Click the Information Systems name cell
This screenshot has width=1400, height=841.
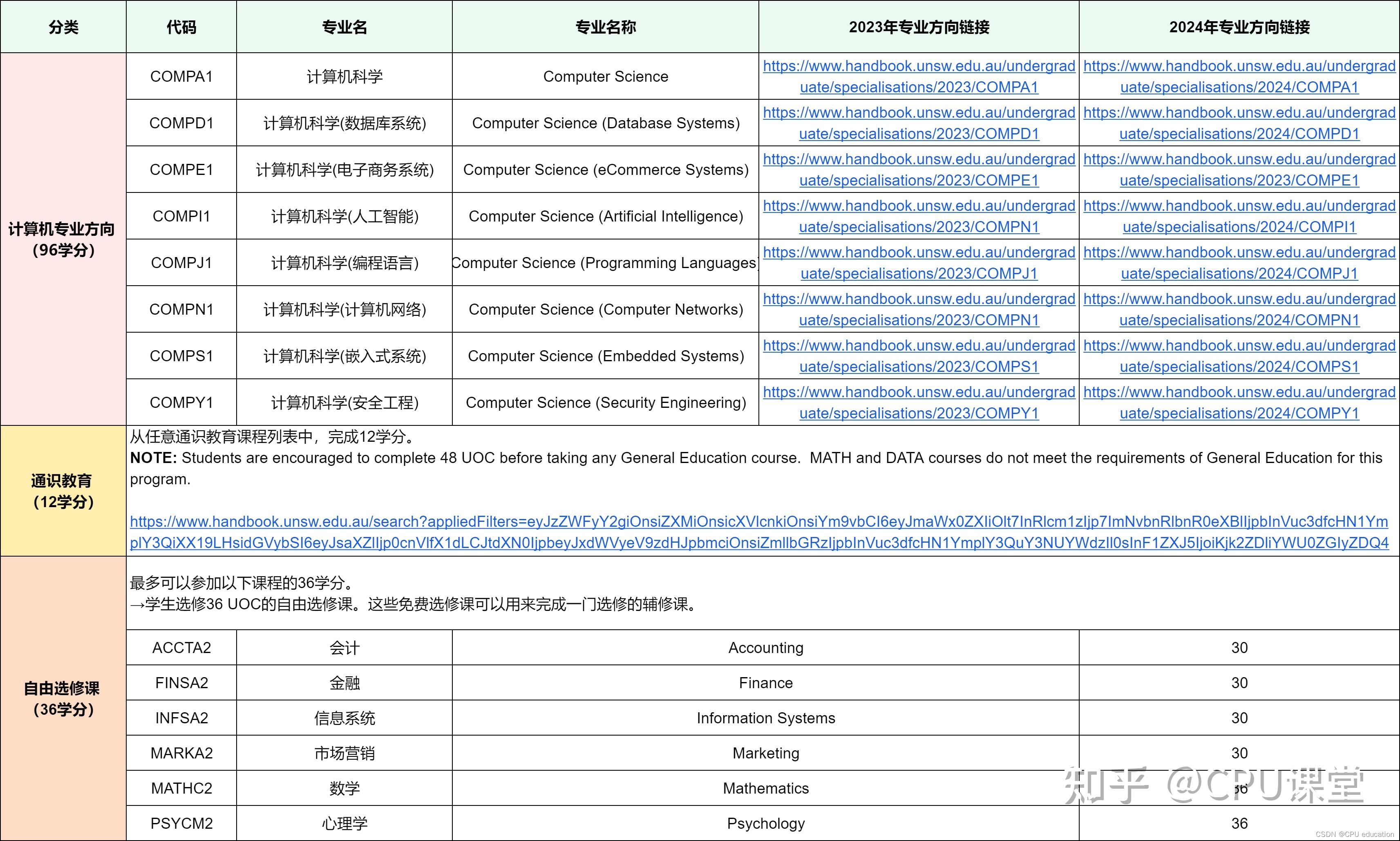765,718
